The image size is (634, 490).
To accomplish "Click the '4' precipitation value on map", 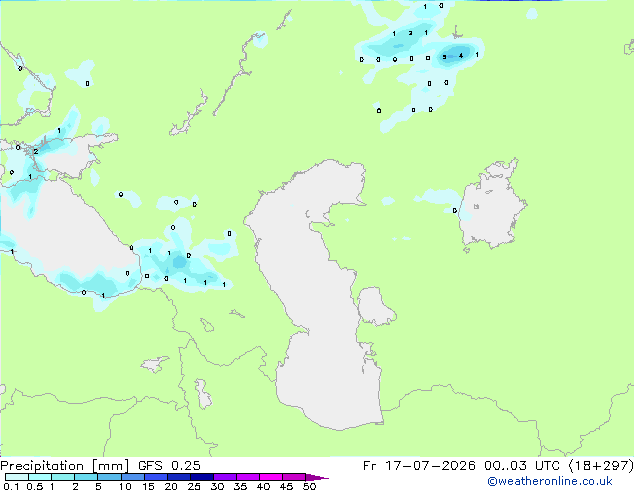I will pyautogui.click(x=461, y=56).
